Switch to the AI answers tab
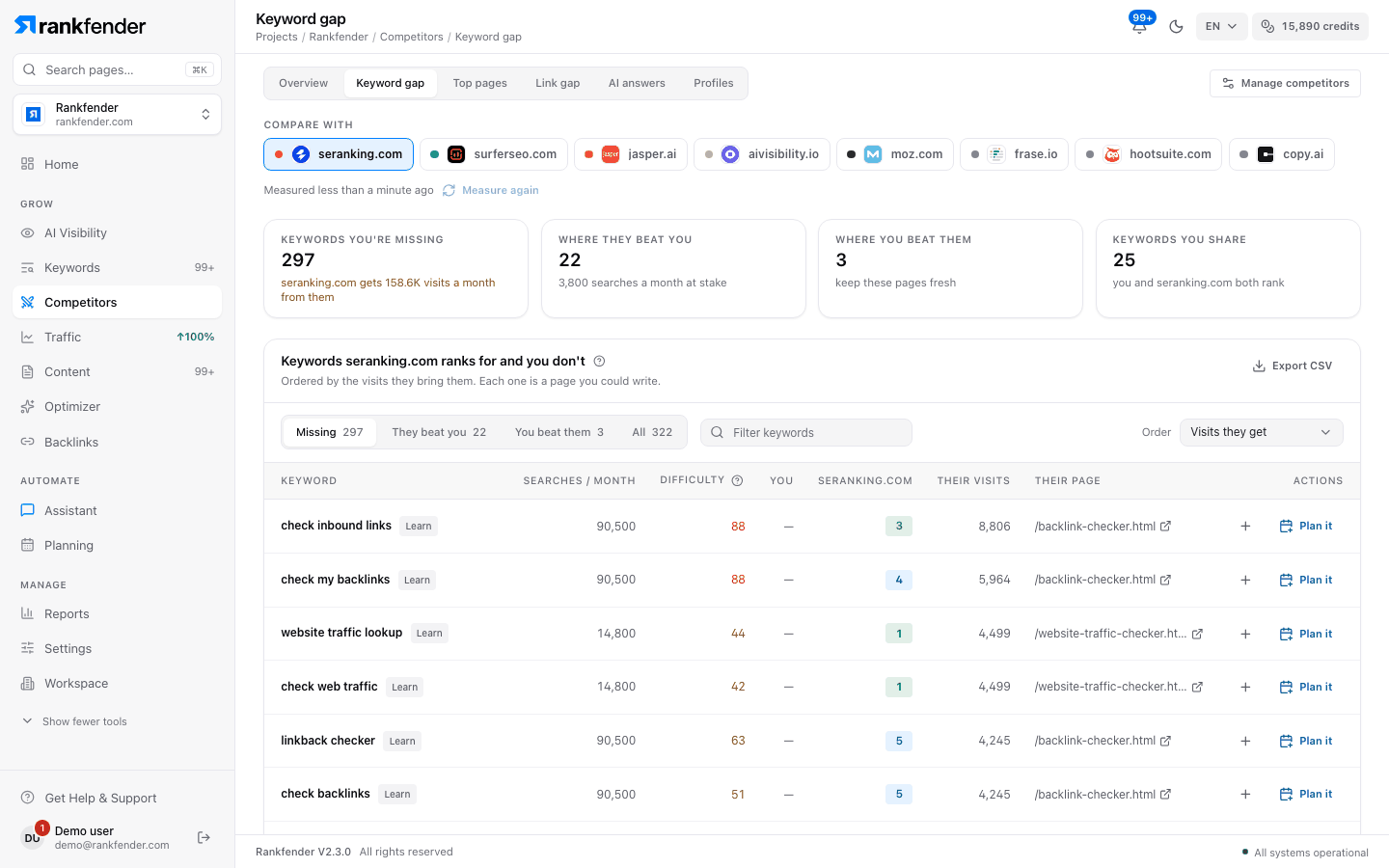This screenshot has height=868, width=1389. coord(637,83)
